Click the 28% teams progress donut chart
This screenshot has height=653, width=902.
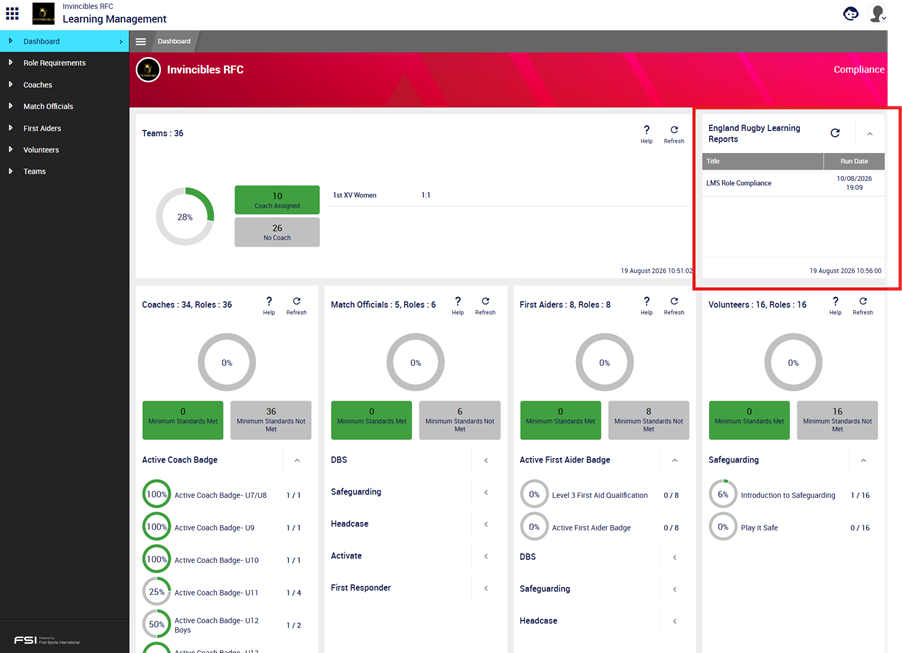click(x=185, y=217)
